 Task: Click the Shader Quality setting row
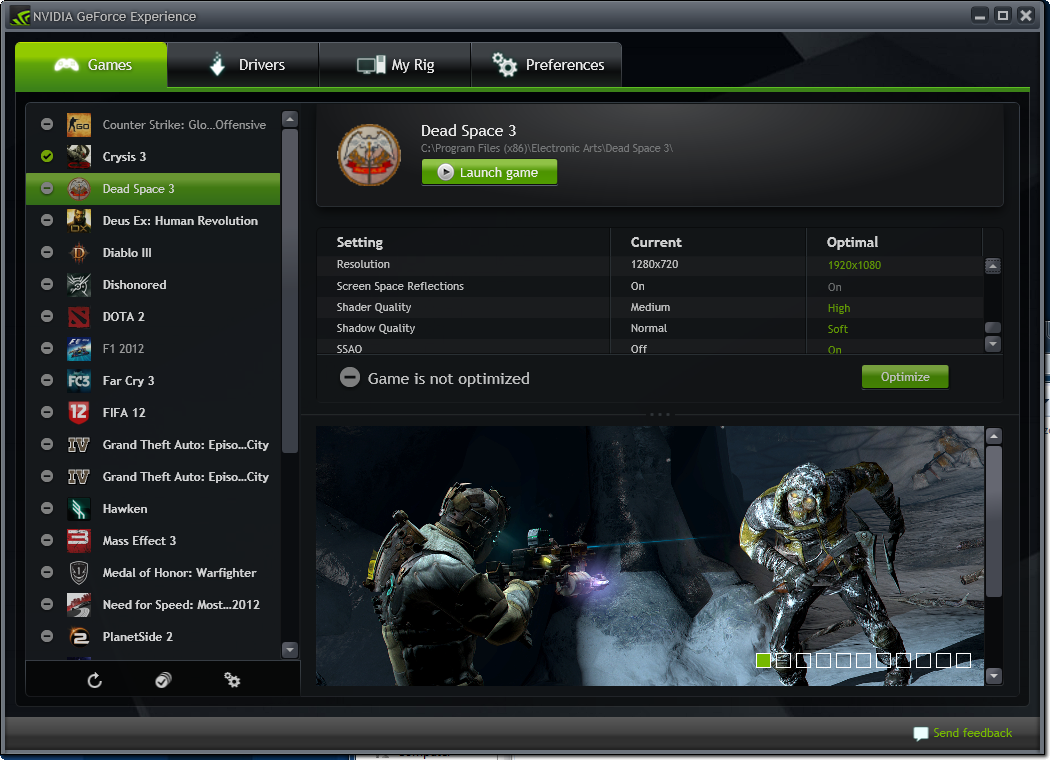click(x=650, y=307)
